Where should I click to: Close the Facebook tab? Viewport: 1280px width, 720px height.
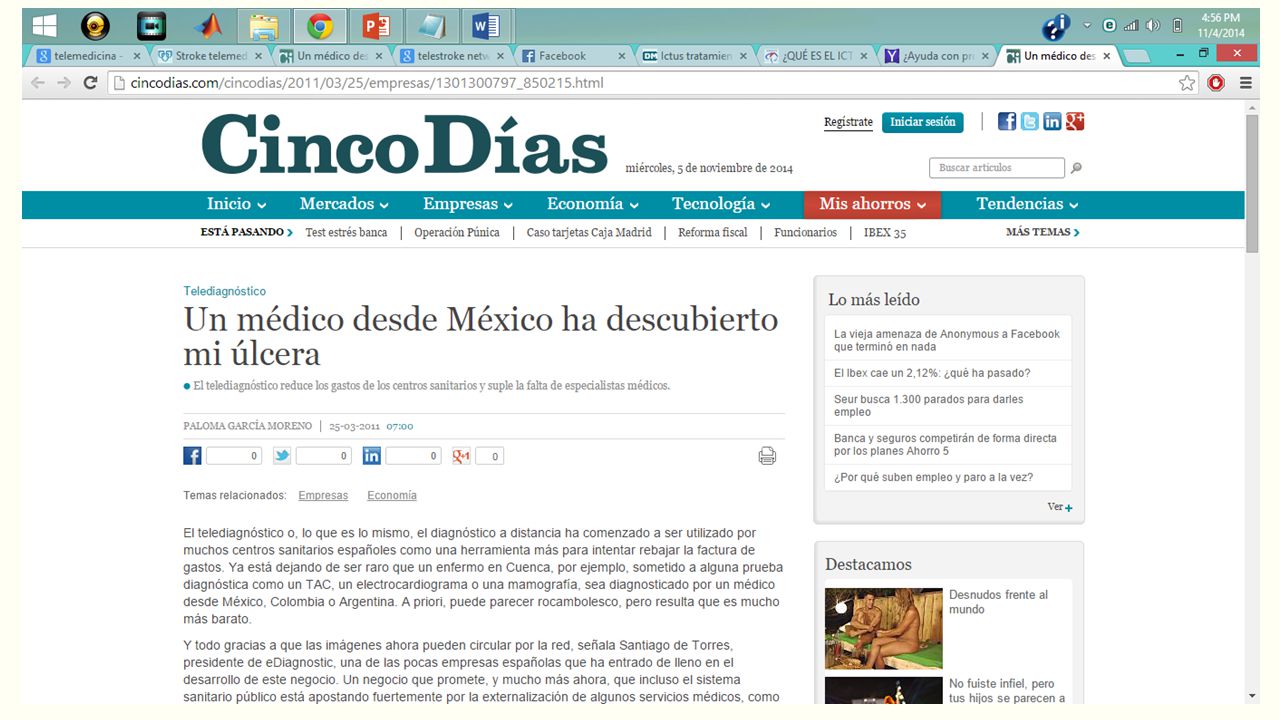tap(621, 56)
